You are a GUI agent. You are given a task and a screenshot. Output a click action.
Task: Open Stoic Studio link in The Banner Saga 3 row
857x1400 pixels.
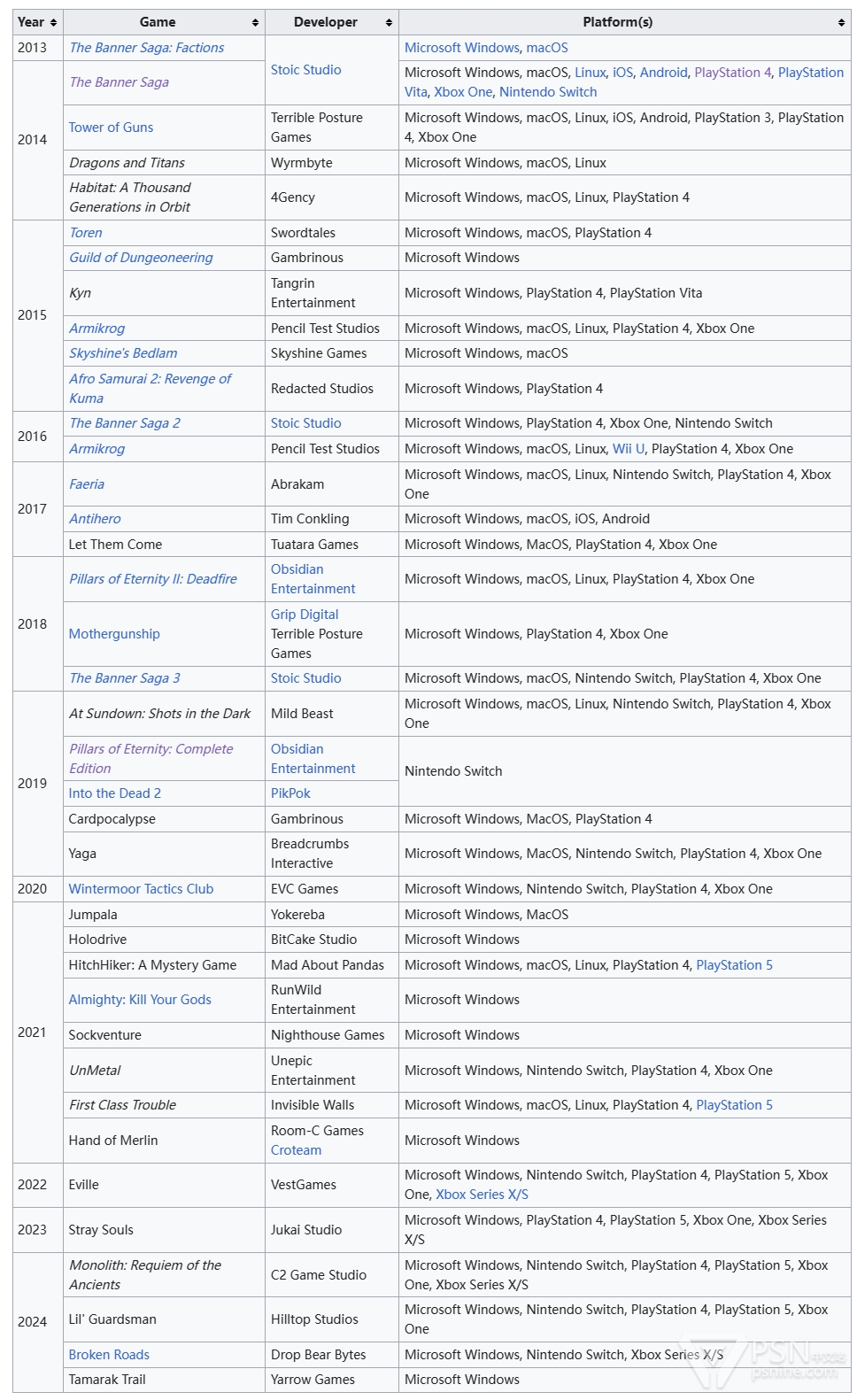(x=306, y=678)
